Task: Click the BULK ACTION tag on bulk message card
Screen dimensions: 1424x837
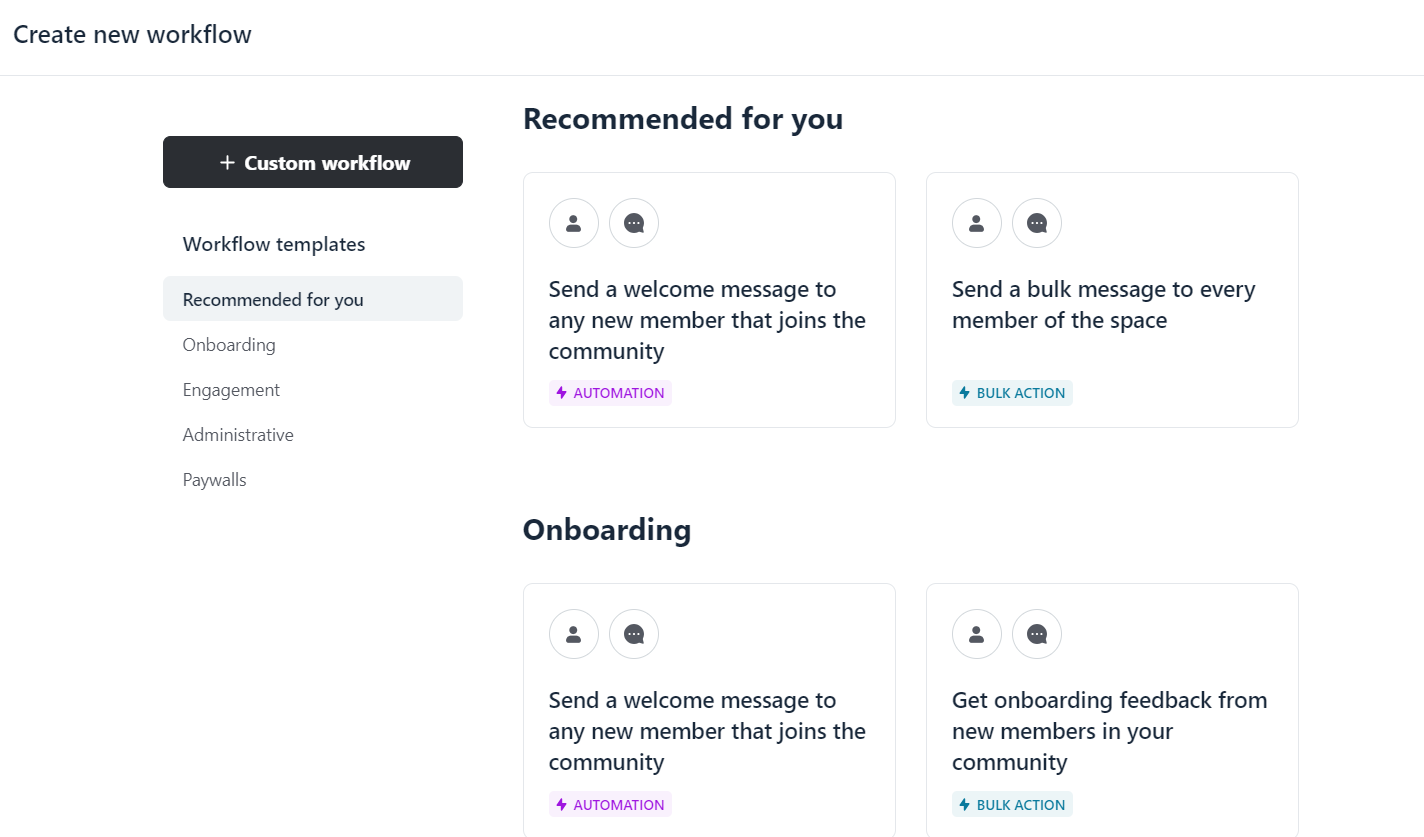Action: click(x=1012, y=393)
